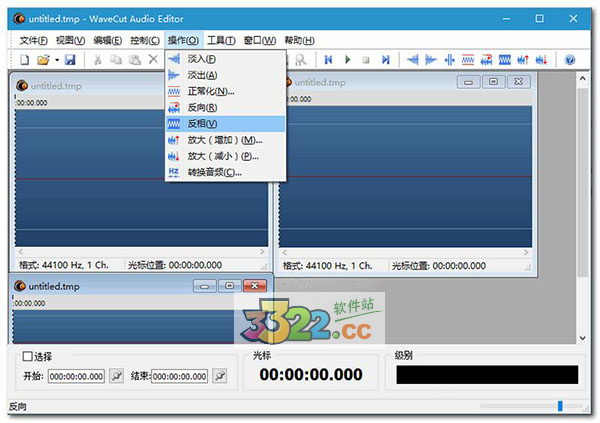The height and width of the screenshot is (423, 600).
Task: Click the 开始 start time input field
Action: click(x=77, y=376)
